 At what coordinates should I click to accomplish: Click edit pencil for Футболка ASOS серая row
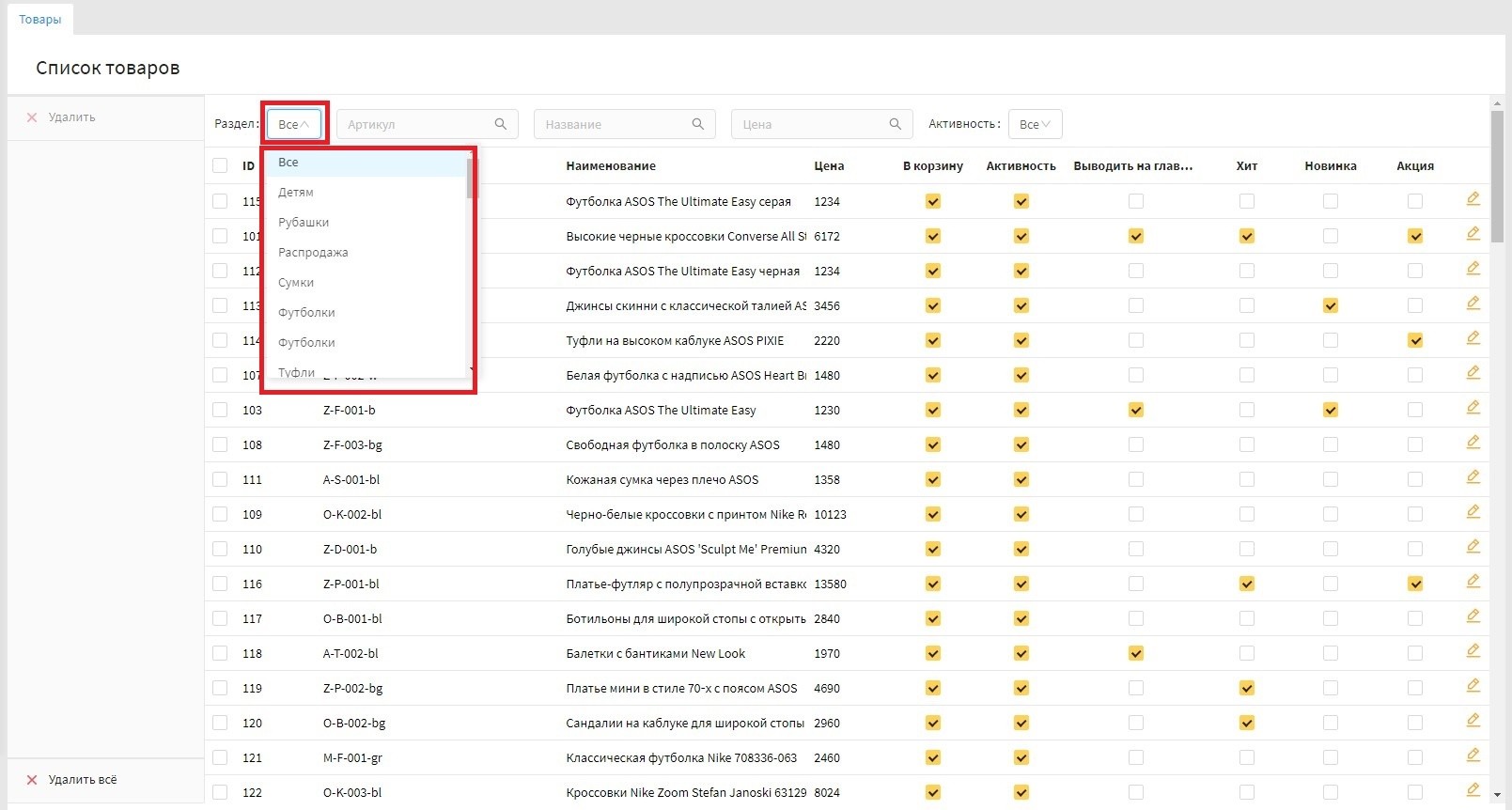click(x=1473, y=199)
